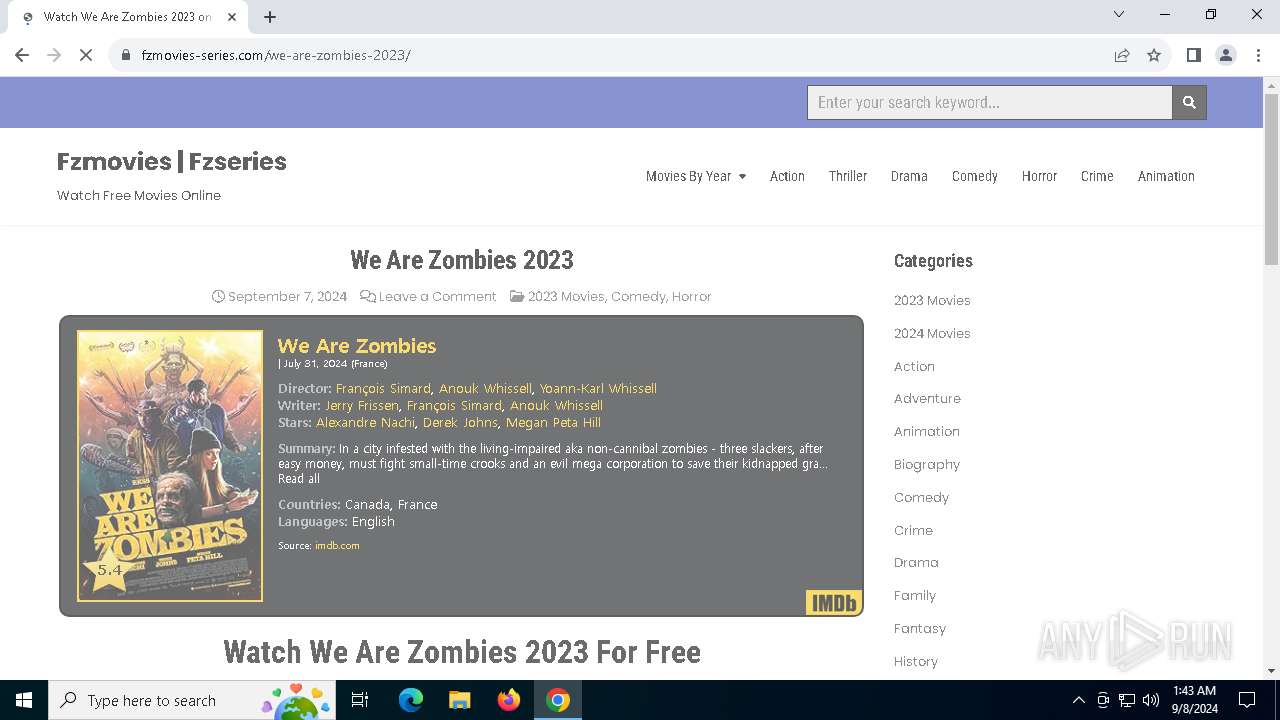Screen dimensions: 1280x720
Task: Open director Yoann-Karl Whissell link
Action: click(598, 388)
